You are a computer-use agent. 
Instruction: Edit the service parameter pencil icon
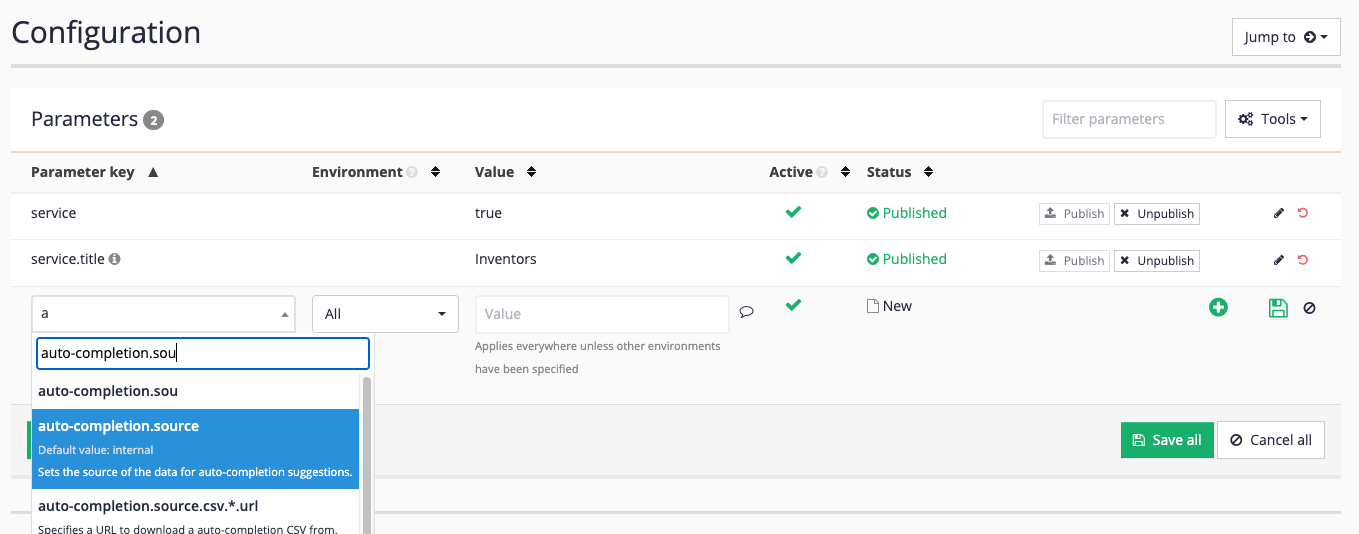tap(1278, 213)
